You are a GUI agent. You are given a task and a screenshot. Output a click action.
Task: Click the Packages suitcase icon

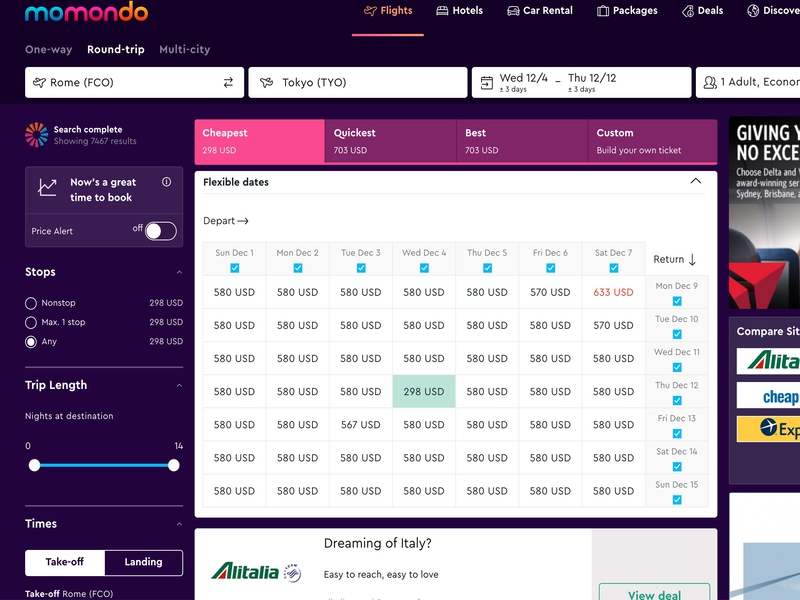tap(603, 11)
